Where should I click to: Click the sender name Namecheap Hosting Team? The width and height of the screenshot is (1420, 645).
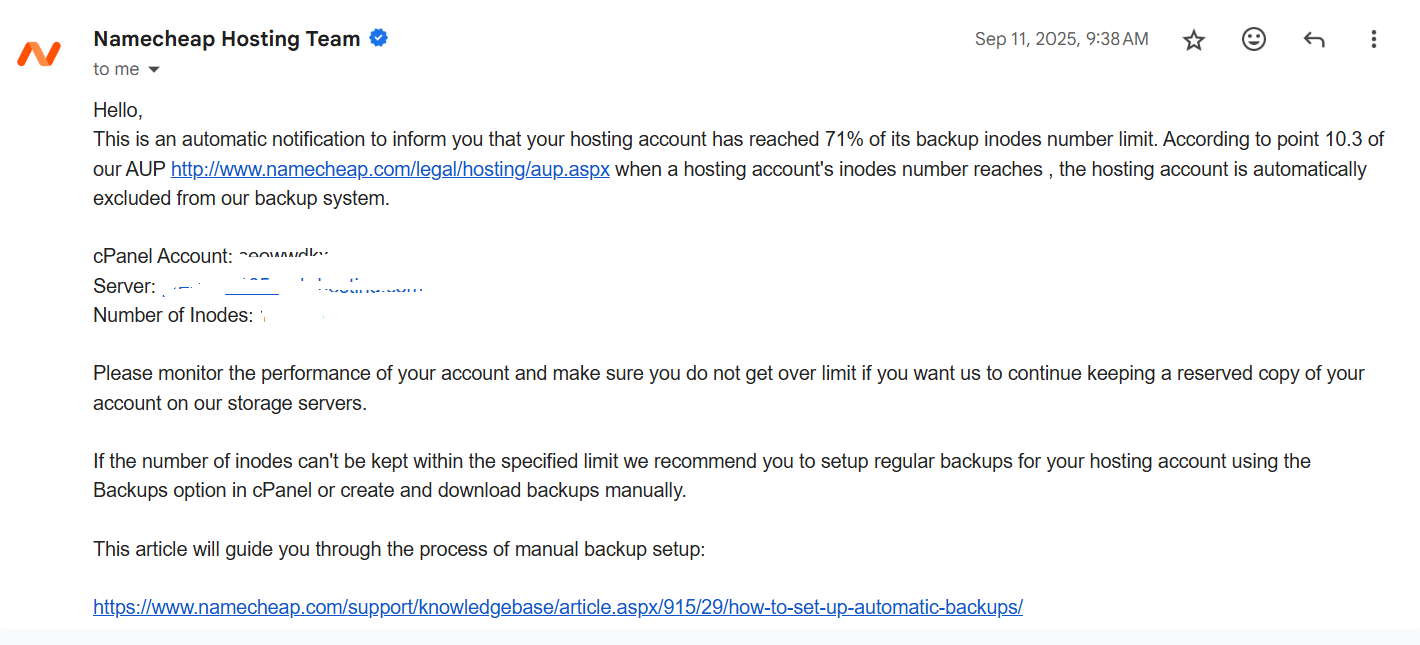pyautogui.click(x=226, y=39)
